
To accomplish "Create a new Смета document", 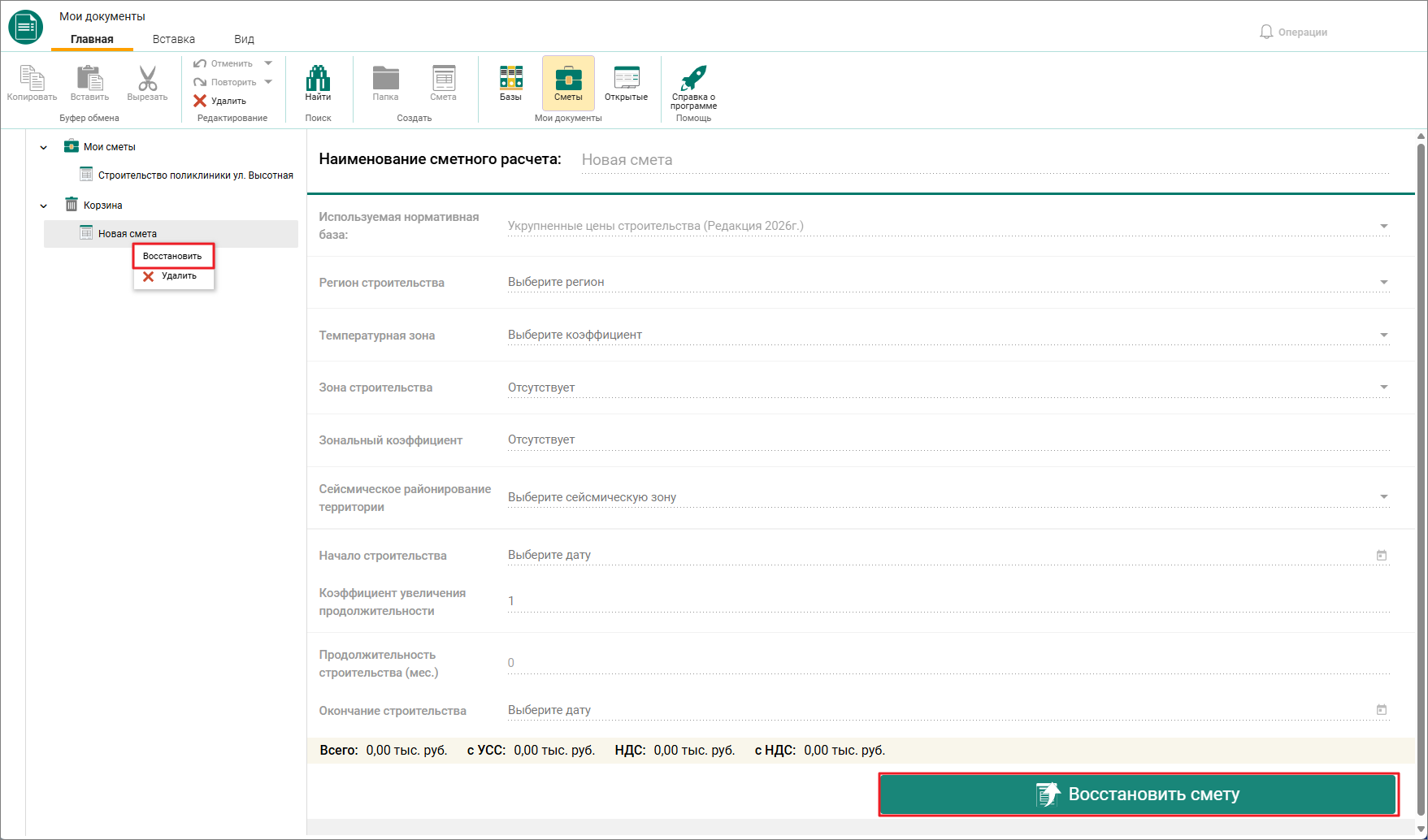I will pyautogui.click(x=443, y=83).
